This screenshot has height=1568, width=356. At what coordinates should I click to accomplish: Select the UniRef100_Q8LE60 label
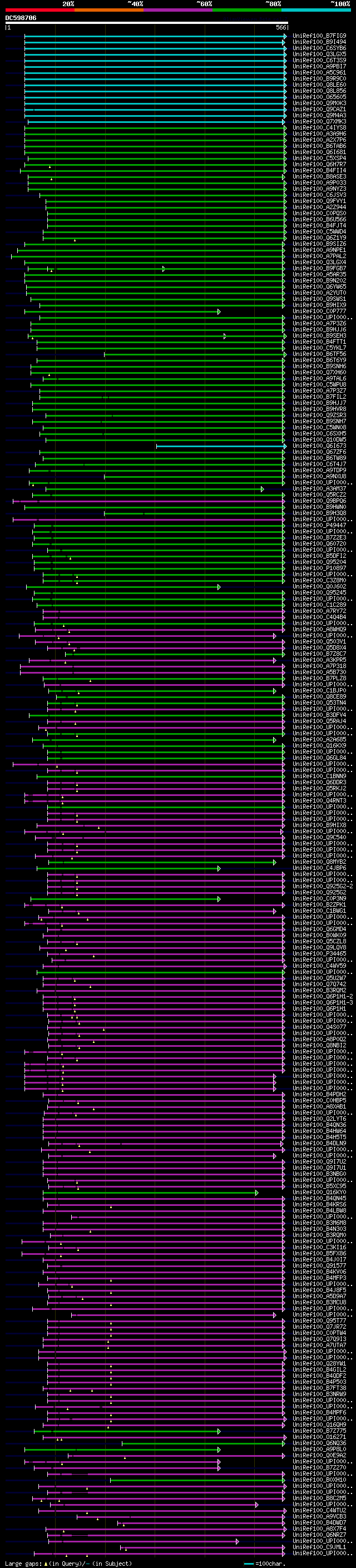point(319,85)
